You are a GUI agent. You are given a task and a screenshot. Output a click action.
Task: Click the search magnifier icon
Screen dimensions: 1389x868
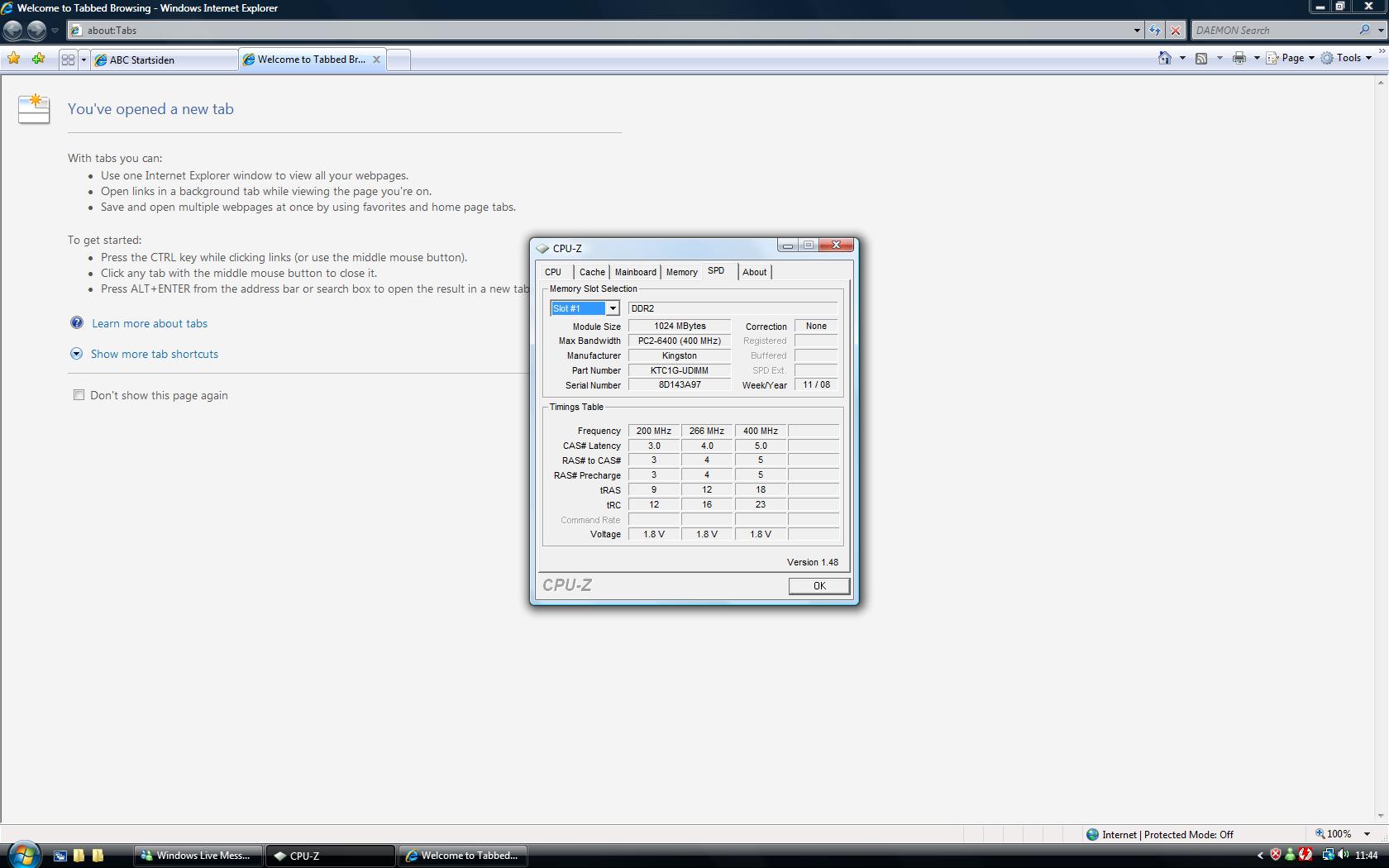[x=1364, y=30]
